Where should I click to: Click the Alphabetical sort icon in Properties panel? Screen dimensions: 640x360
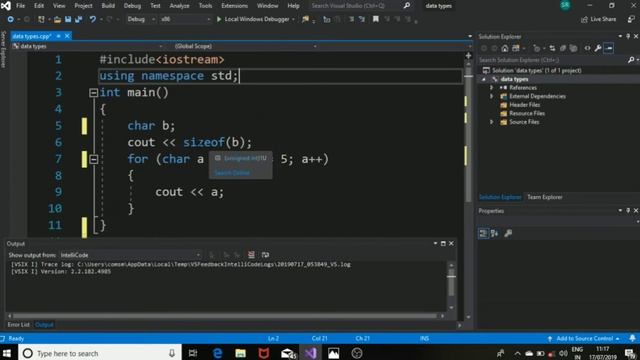pyautogui.click(x=494, y=233)
